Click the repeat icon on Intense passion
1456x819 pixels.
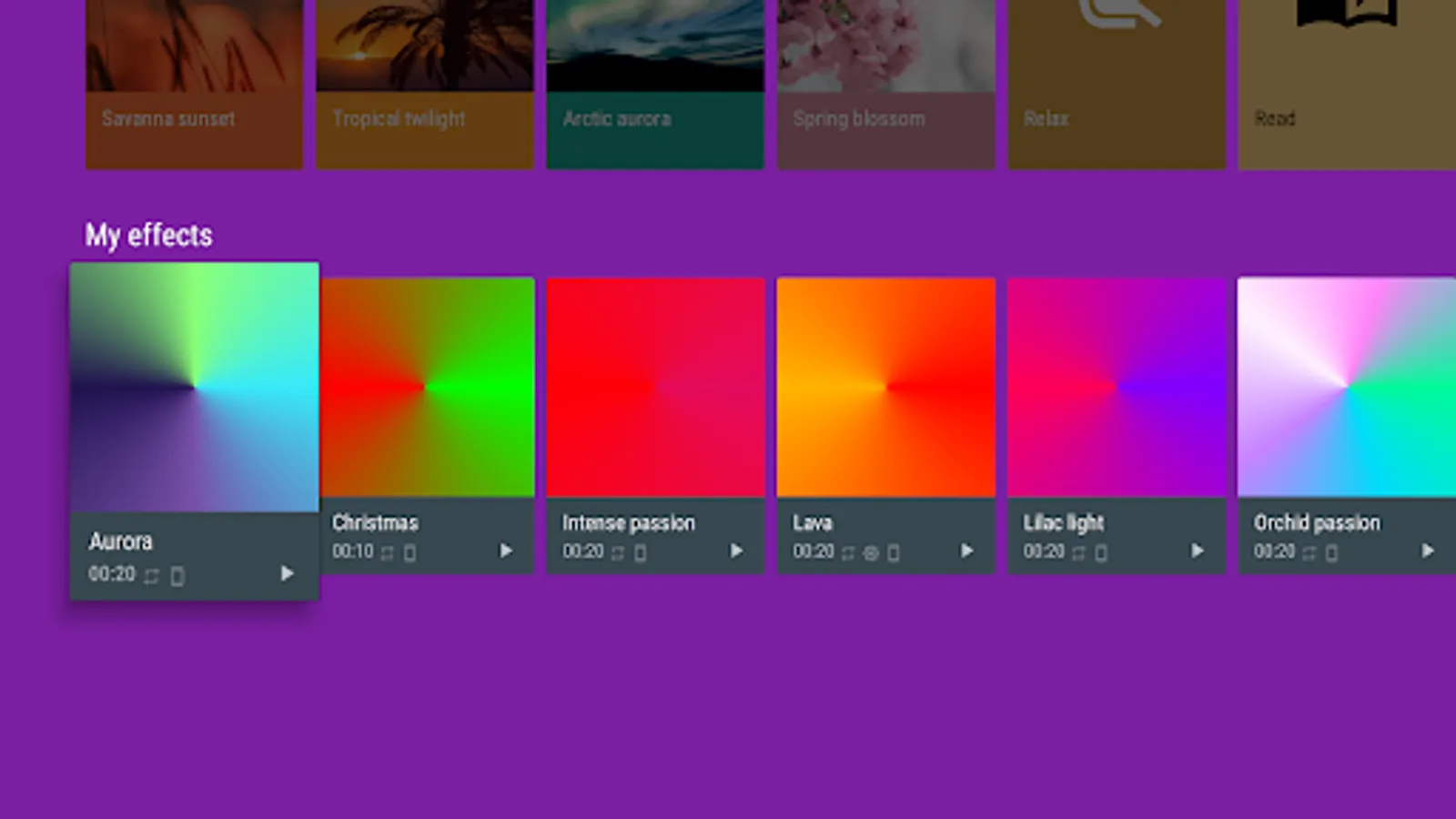pyautogui.click(x=617, y=552)
